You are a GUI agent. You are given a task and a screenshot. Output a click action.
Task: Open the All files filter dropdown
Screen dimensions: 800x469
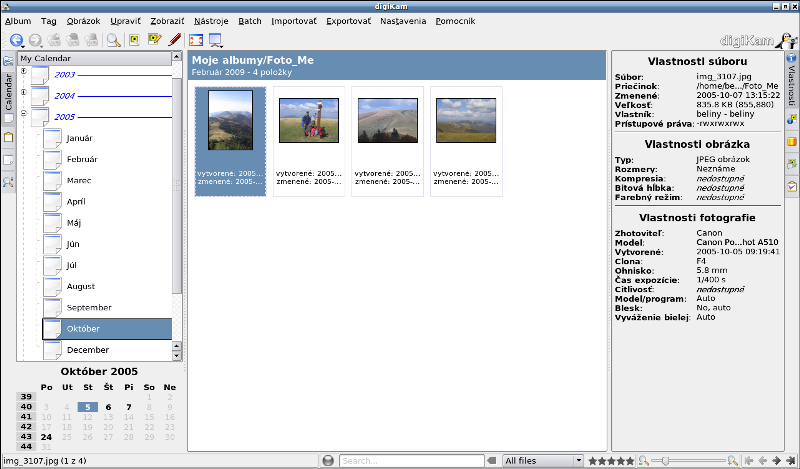tap(542, 461)
